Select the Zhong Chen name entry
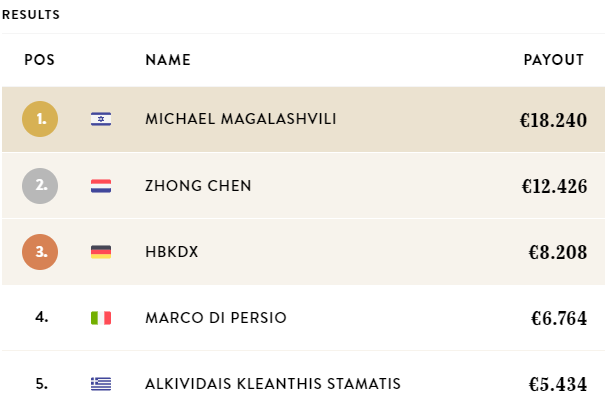605x407 pixels. point(198,186)
